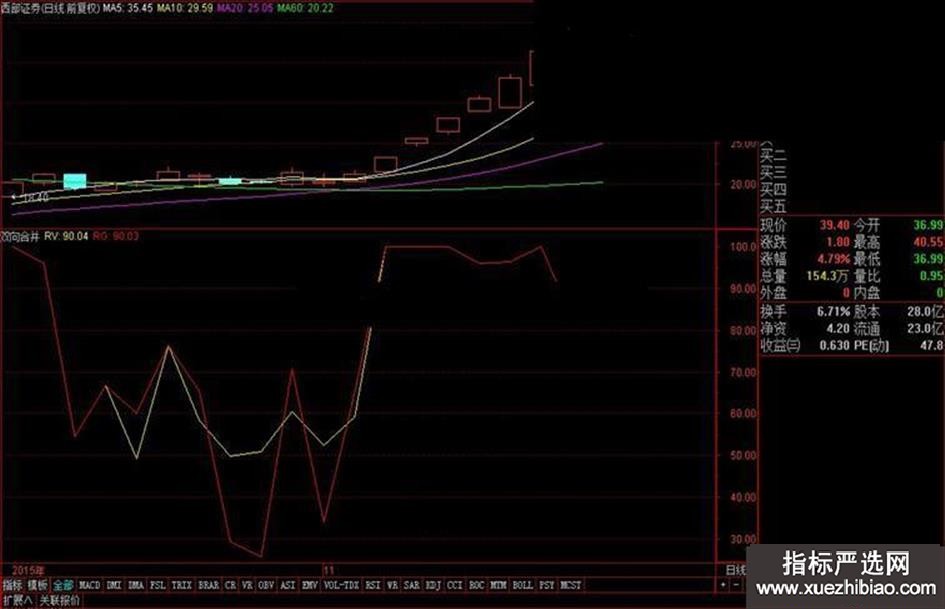Switch to the SAR indicator
Screen dimensions: 945x609
tap(412, 585)
